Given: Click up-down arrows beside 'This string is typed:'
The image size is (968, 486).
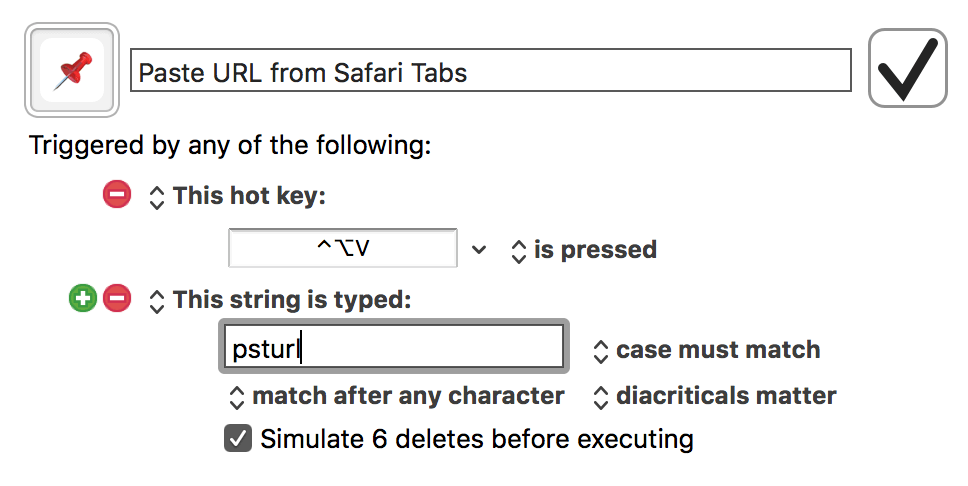Looking at the screenshot, I should pos(156,300).
